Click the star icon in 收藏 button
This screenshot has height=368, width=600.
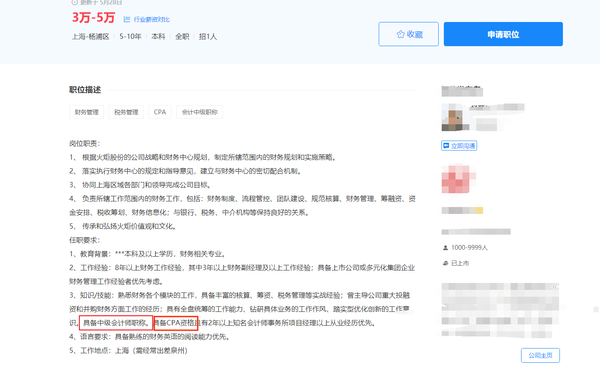tap(400, 34)
